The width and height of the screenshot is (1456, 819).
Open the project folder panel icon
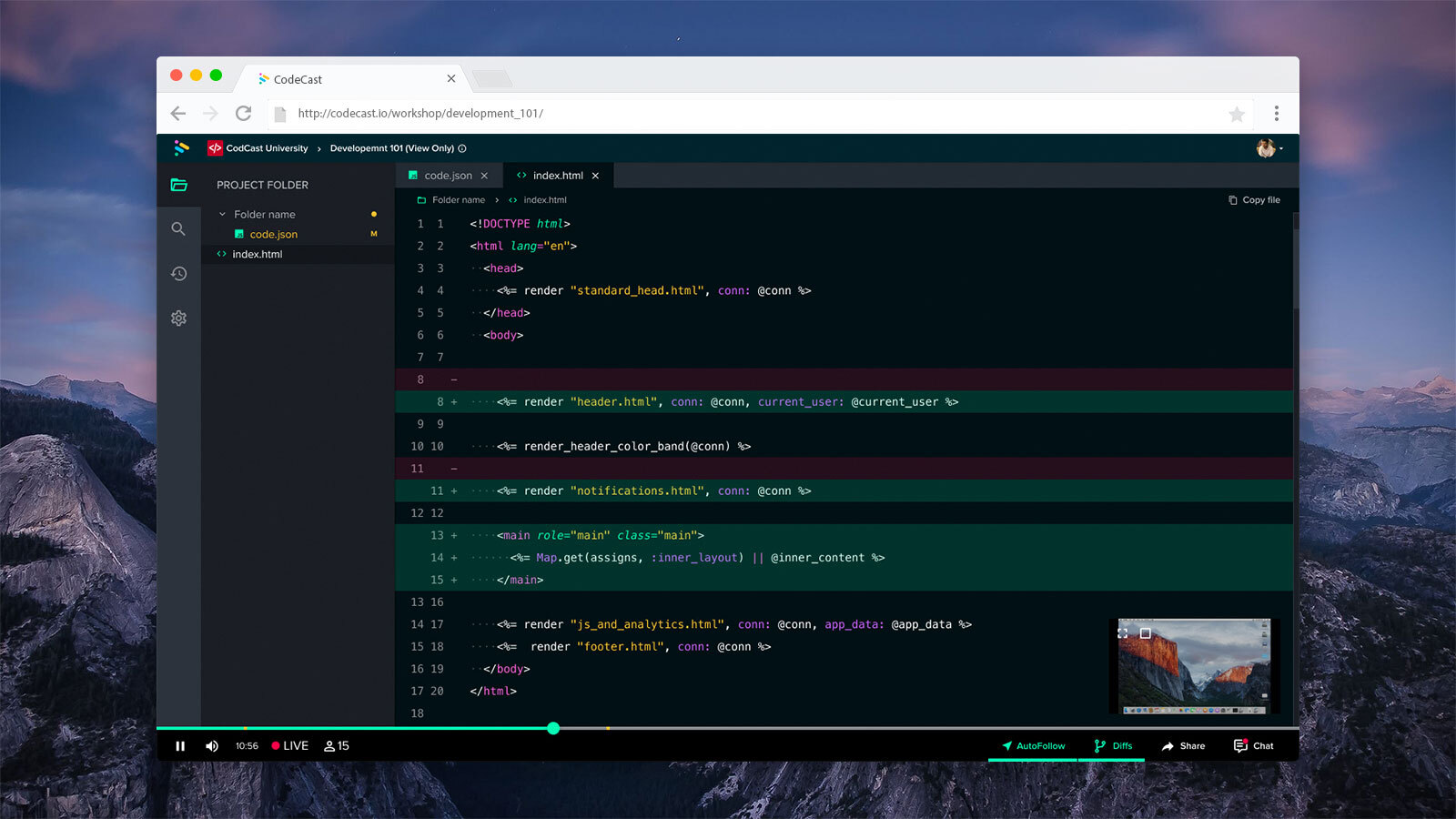(x=179, y=184)
